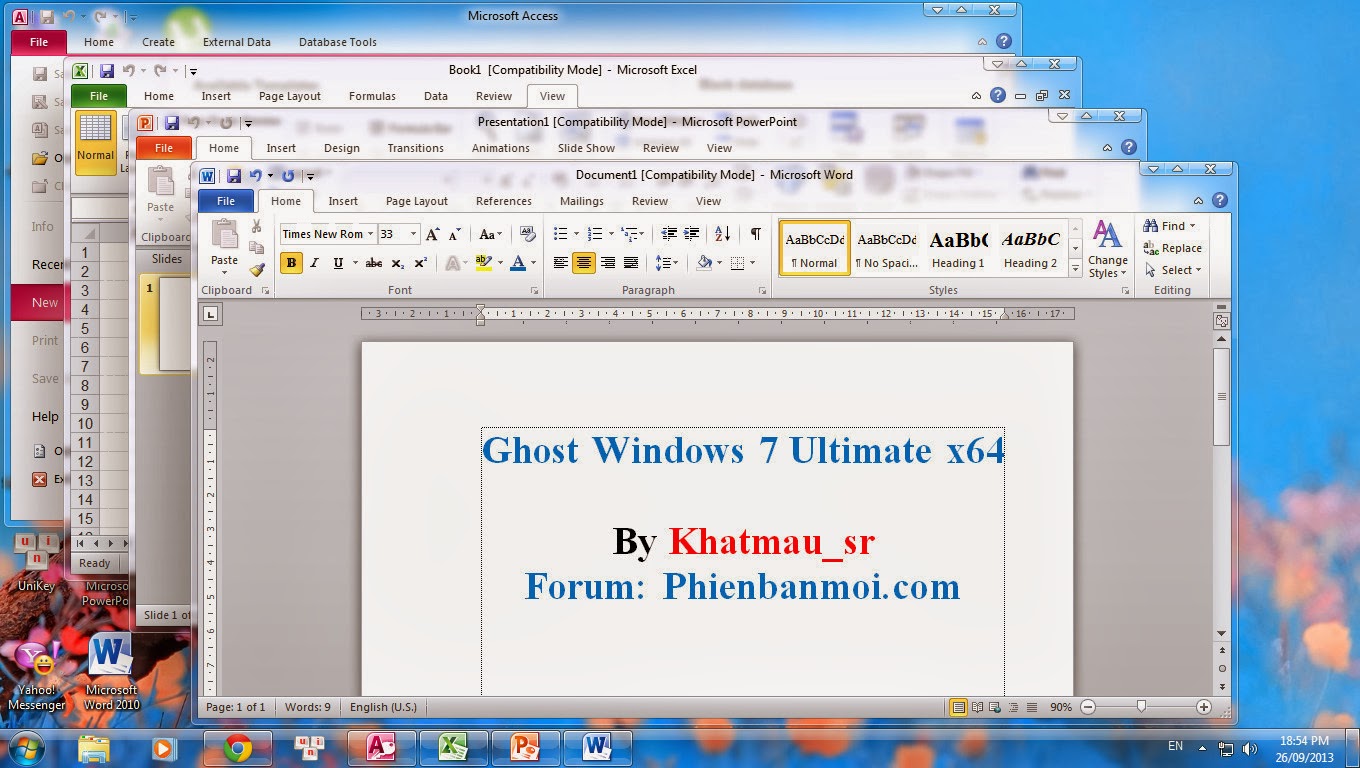
Task: Open the Change Styles dropdown
Action: 1107,250
